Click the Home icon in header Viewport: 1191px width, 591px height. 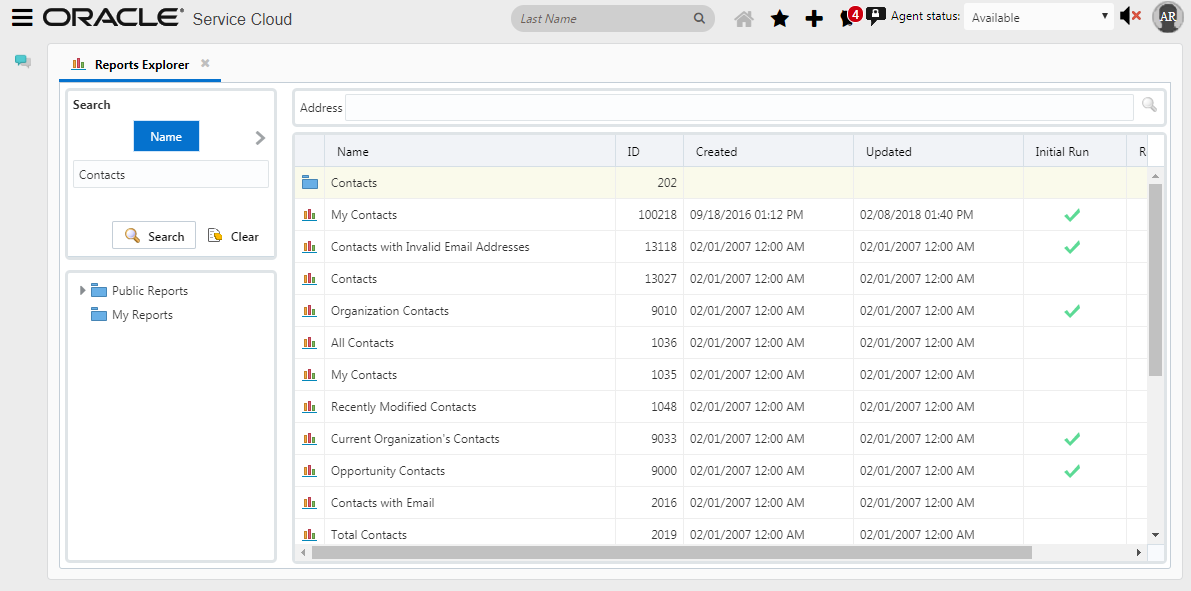744,19
